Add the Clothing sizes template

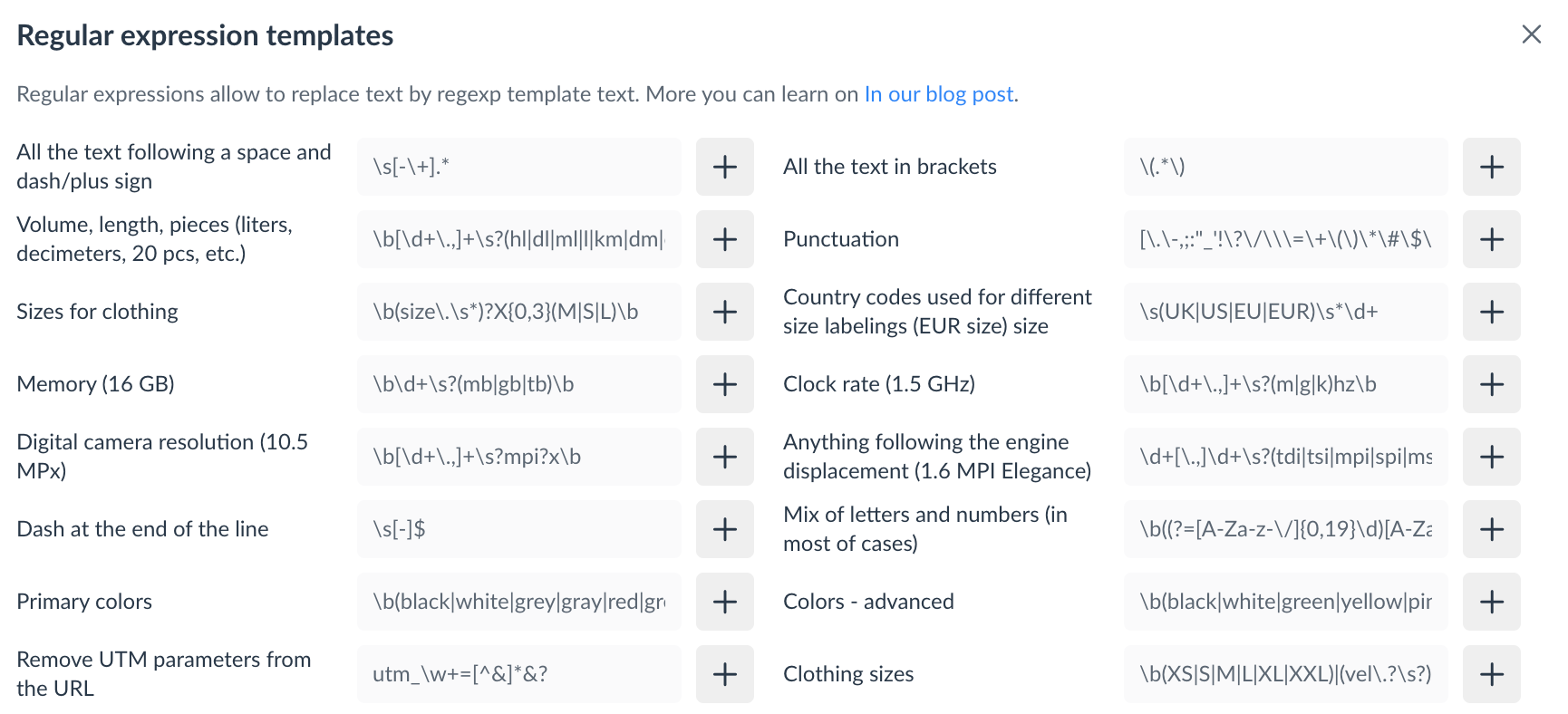click(x=1491, y=674)
